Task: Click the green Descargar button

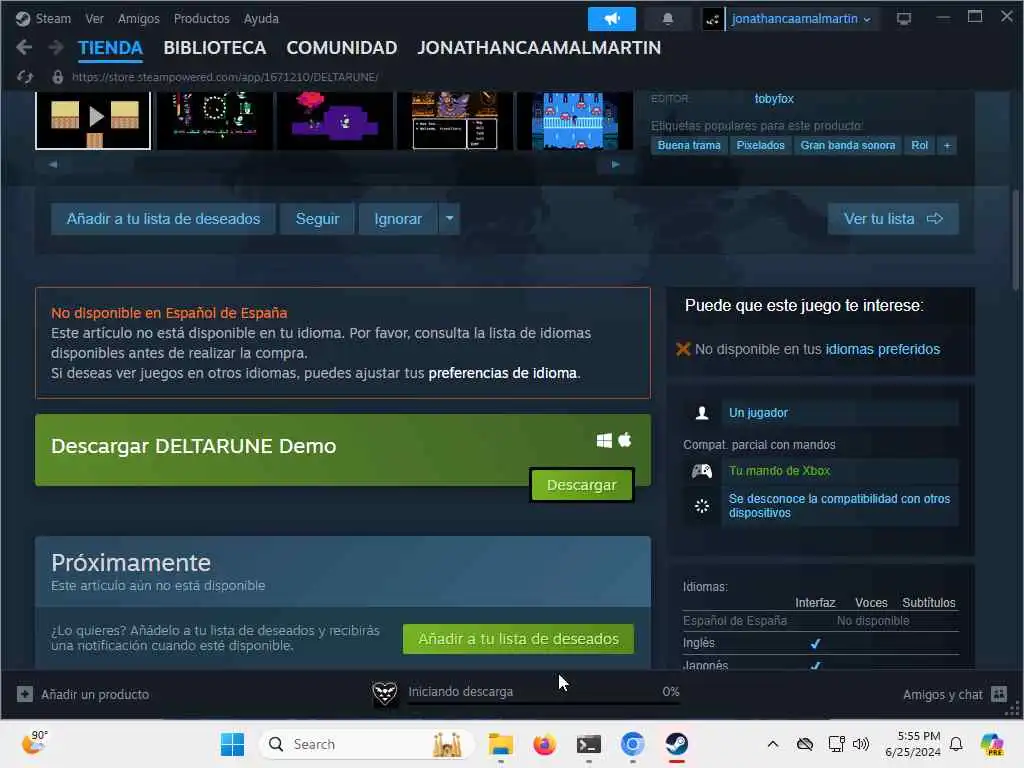Action: pos(581,485)
